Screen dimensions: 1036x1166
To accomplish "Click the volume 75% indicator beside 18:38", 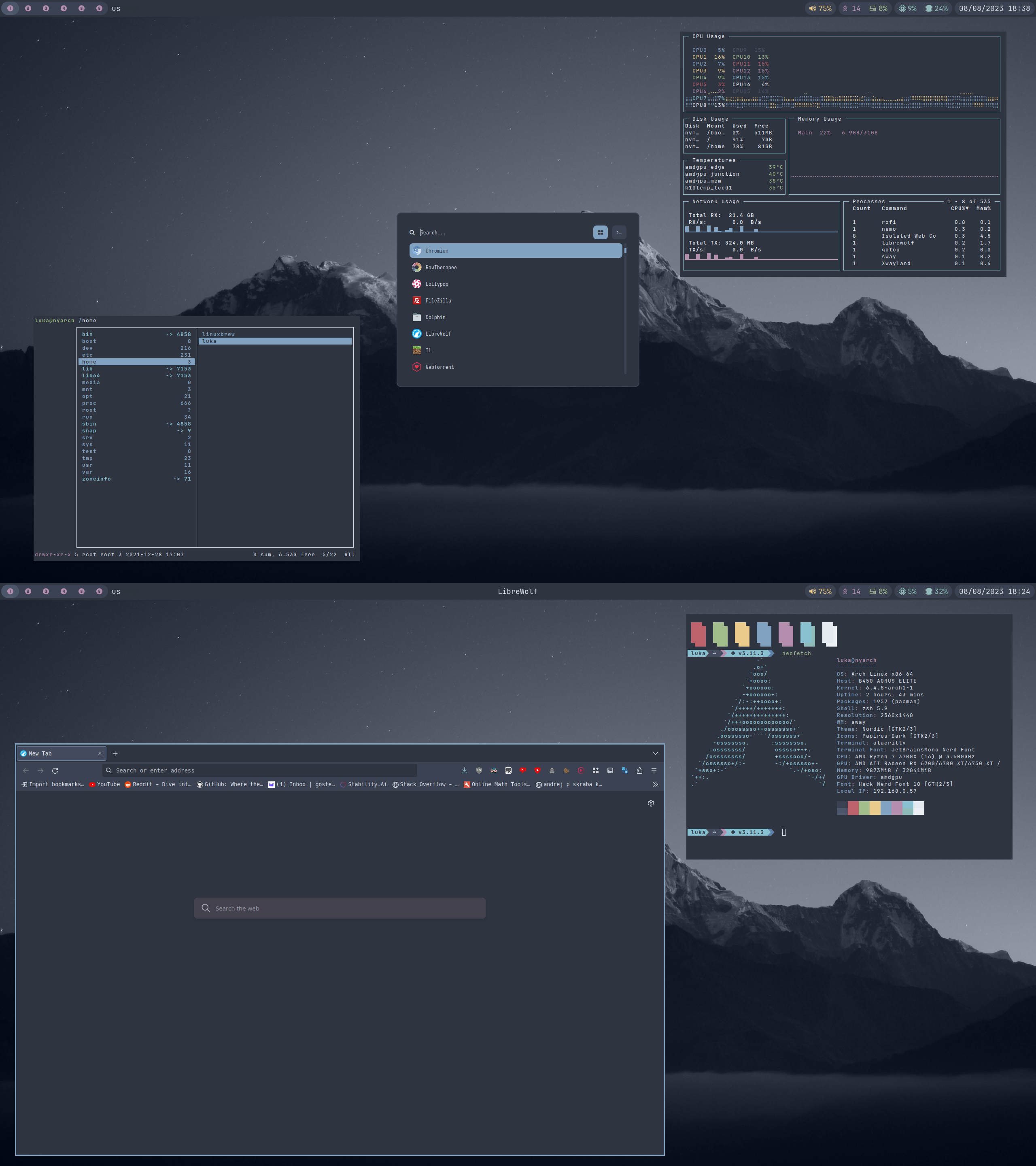I will (820, 9).
